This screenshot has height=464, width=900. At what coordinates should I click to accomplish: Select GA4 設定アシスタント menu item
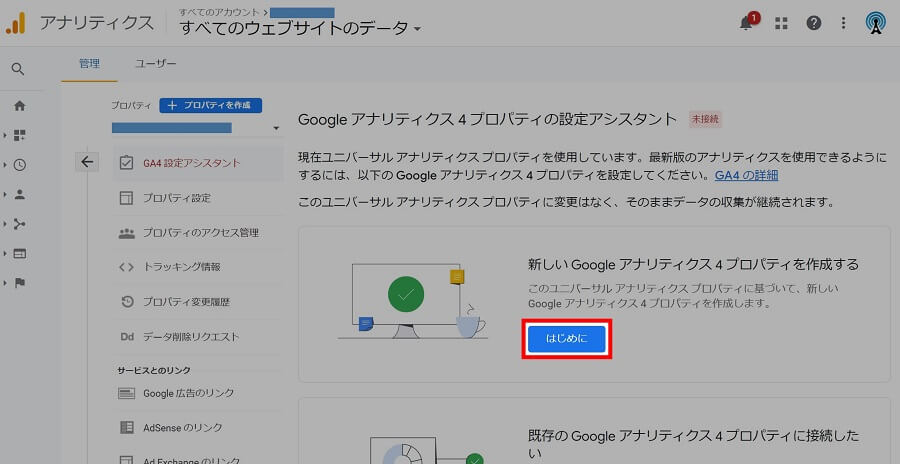click(198, 163)
